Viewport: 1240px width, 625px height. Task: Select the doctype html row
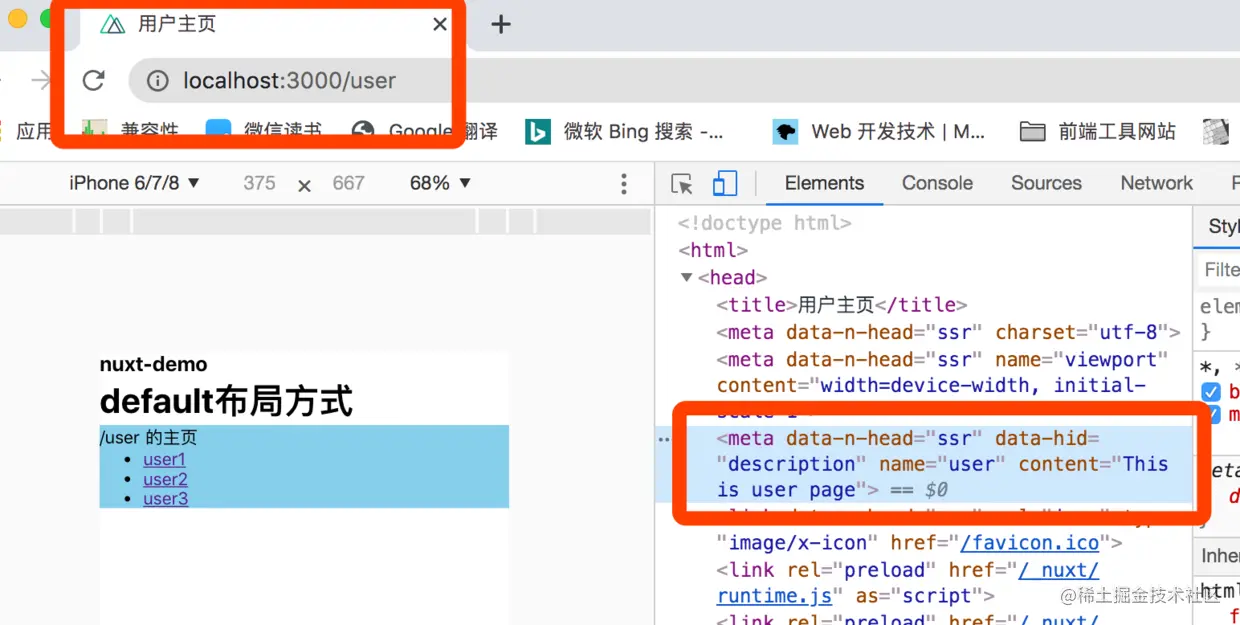coord(765,223)
